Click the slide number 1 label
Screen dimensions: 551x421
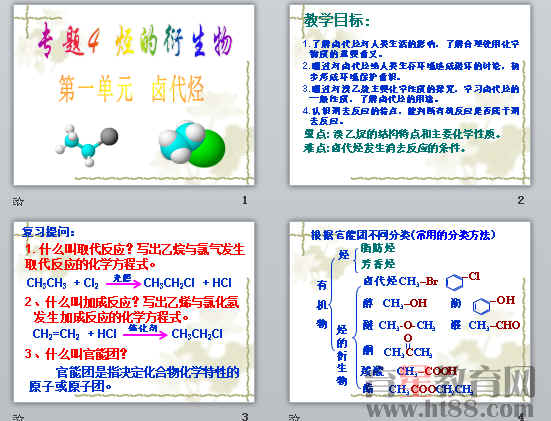pyautogui.click(x=245, y=200)
